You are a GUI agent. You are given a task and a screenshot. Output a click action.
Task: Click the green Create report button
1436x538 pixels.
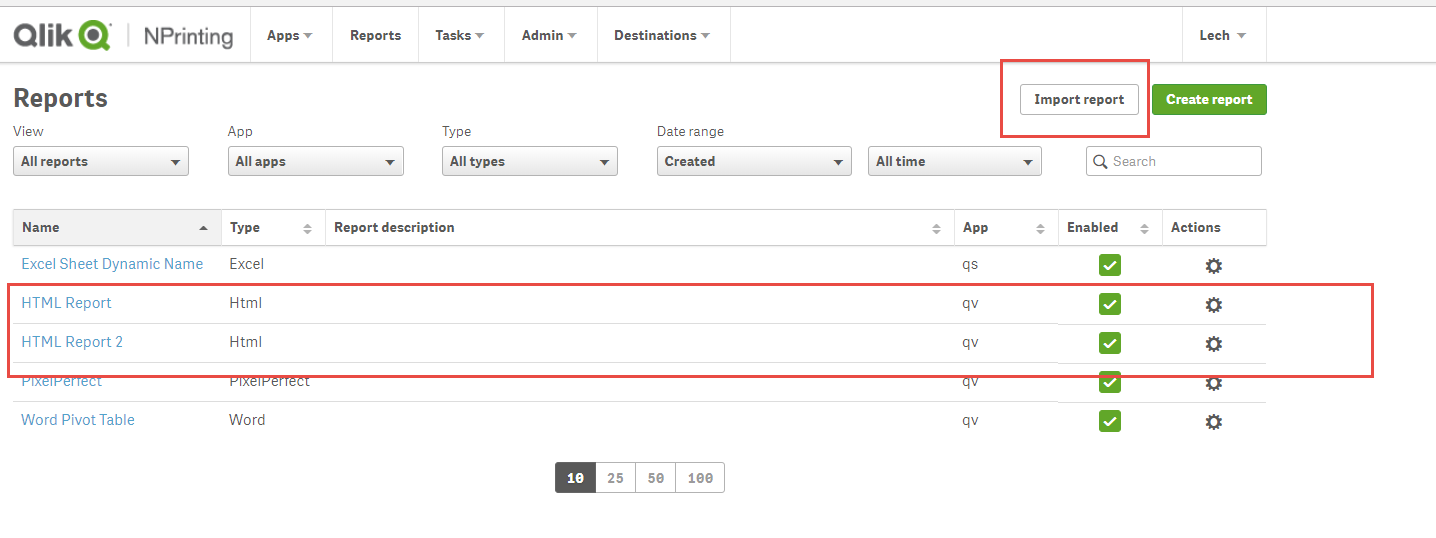pos(1209,99)
